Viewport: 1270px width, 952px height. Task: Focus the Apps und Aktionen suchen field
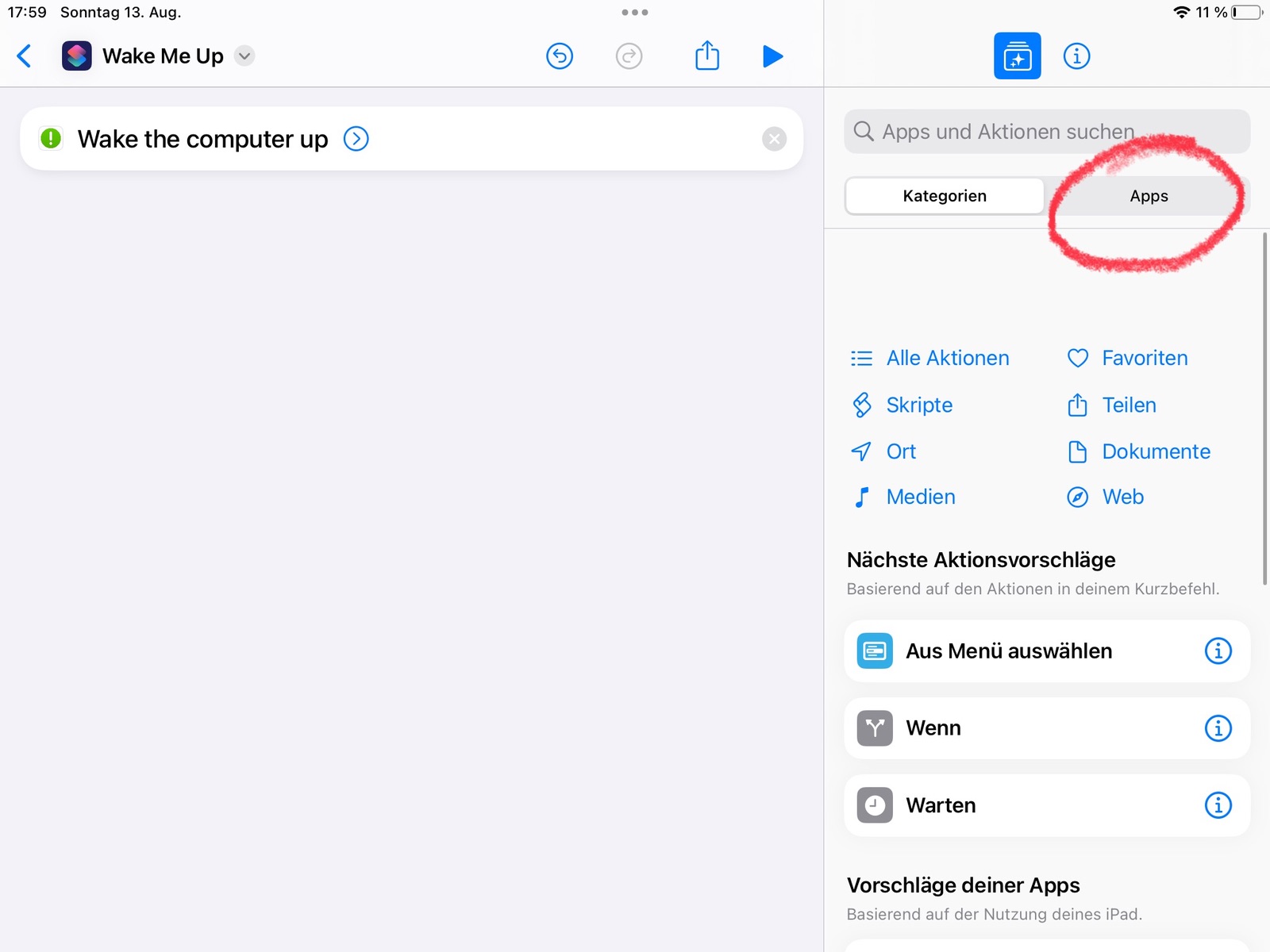tap(1046, 132)
